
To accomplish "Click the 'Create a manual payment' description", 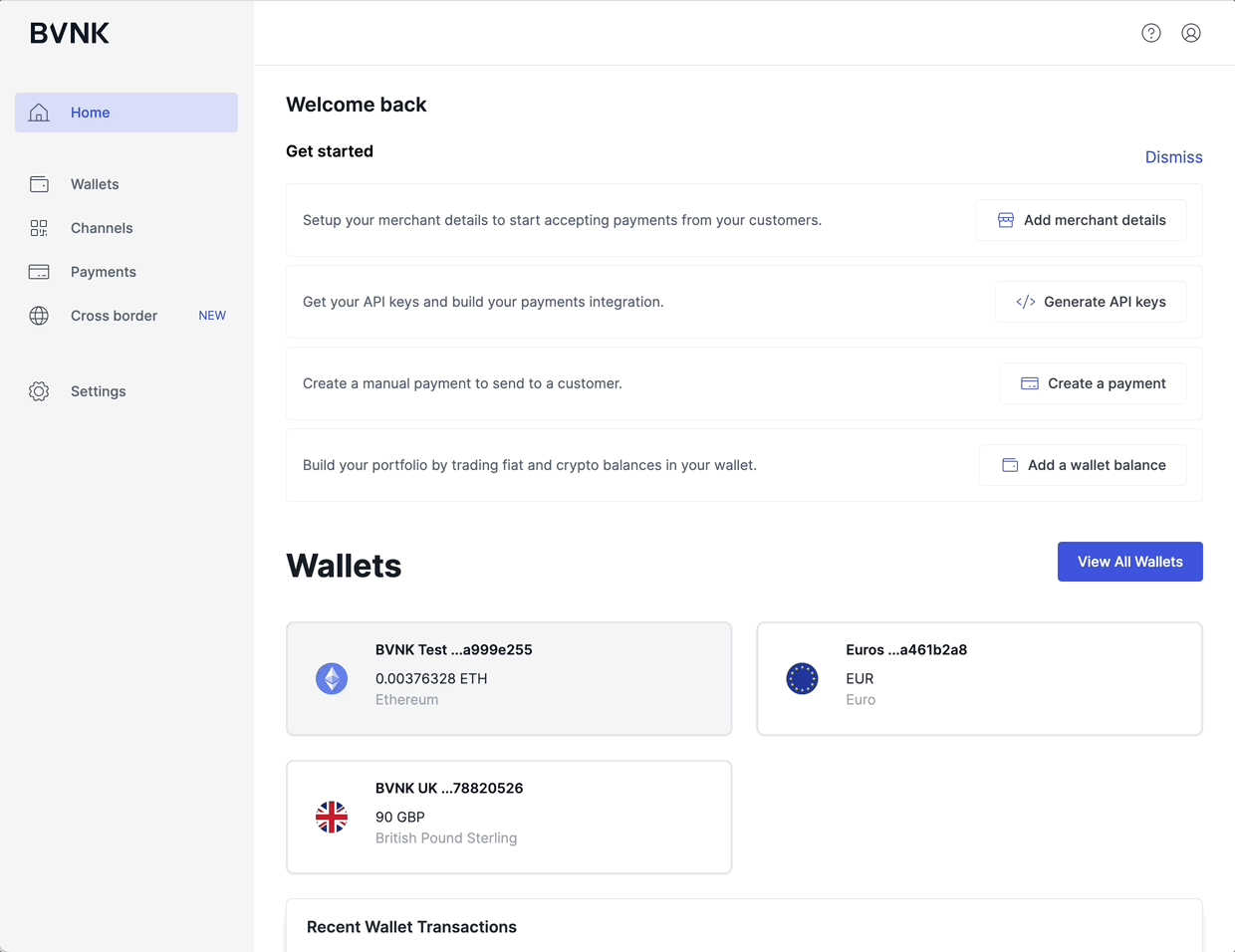I will click(462, 383).
